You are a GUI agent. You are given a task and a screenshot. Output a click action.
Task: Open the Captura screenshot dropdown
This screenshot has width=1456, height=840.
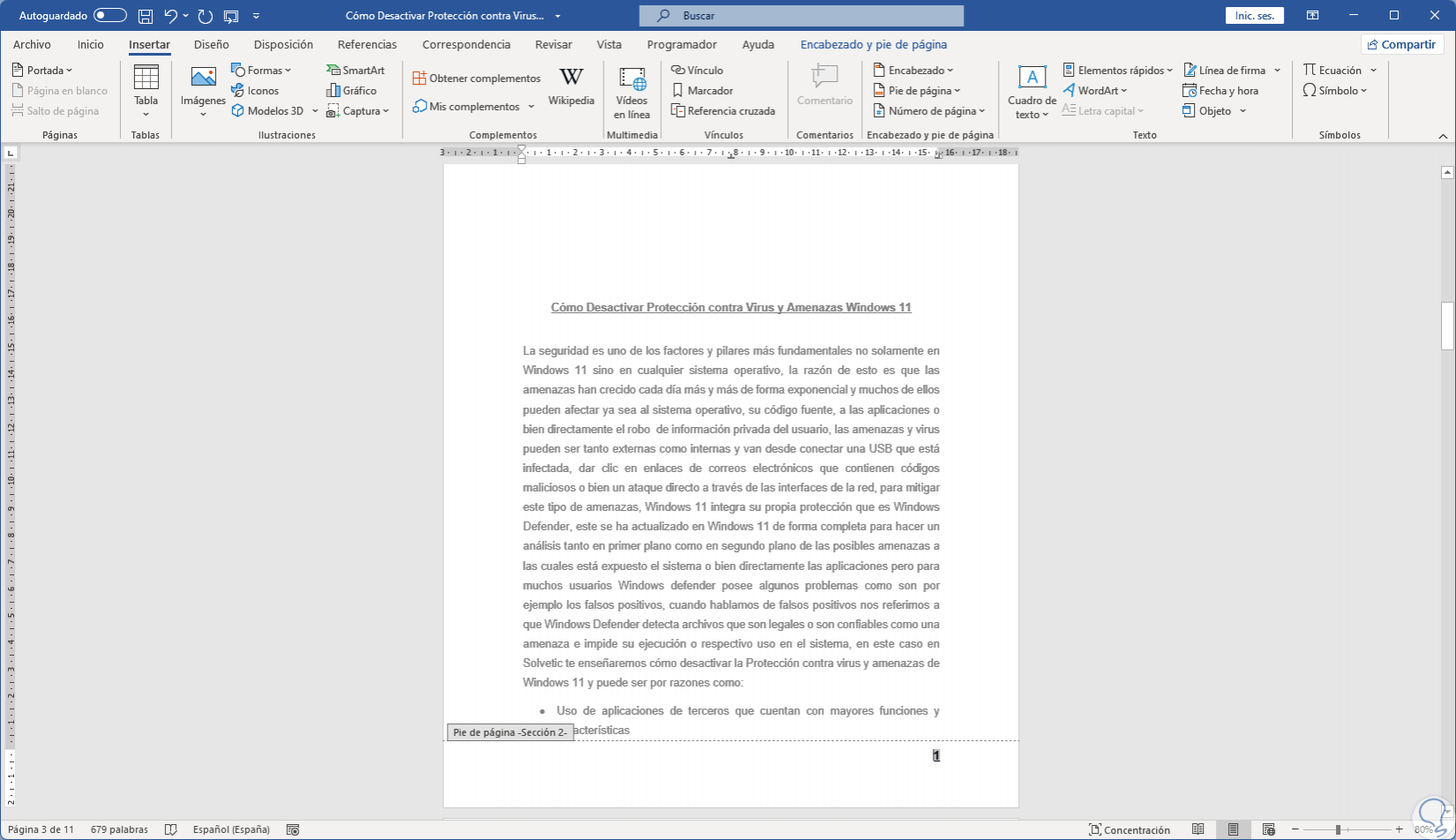pyautogui.click(x=357, y=111)
